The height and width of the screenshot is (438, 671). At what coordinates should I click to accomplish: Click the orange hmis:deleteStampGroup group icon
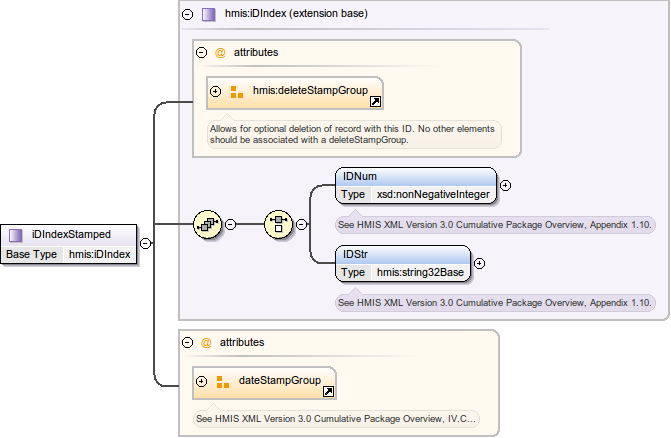pyautogui.click(x=237, y=92)
